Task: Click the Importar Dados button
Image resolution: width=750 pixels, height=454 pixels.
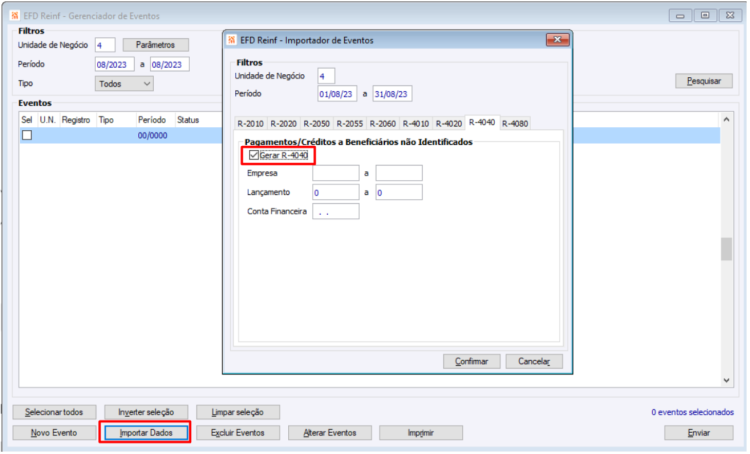Action: (x=146, y=432)
